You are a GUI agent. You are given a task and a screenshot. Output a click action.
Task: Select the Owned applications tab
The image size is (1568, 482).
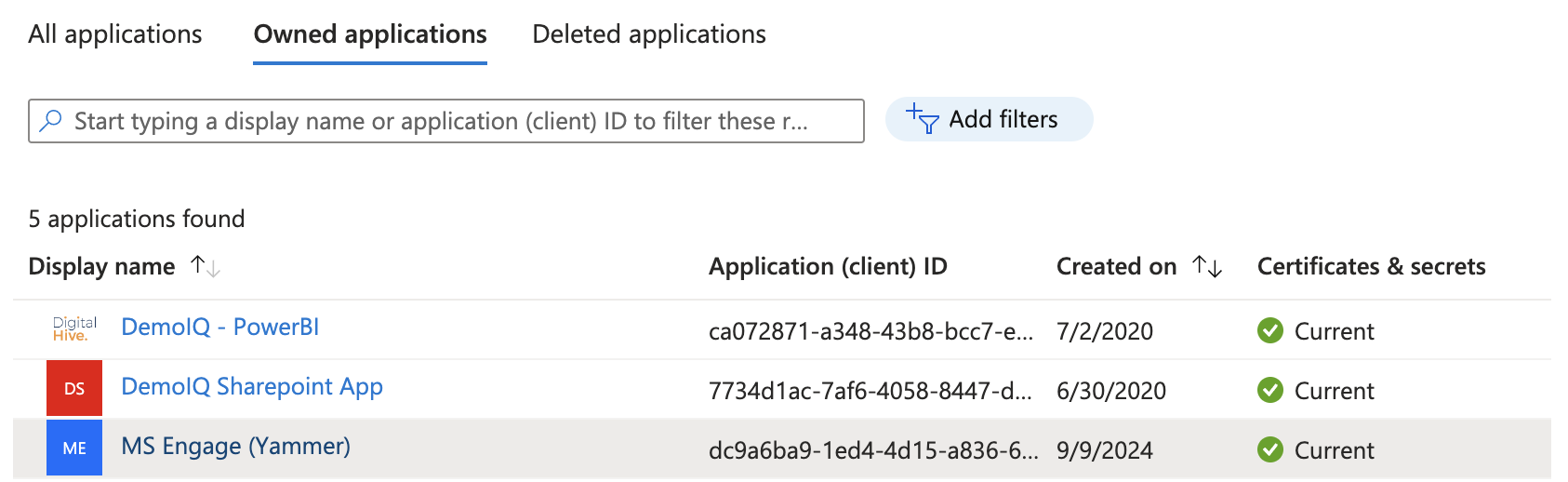click(370, 34)
